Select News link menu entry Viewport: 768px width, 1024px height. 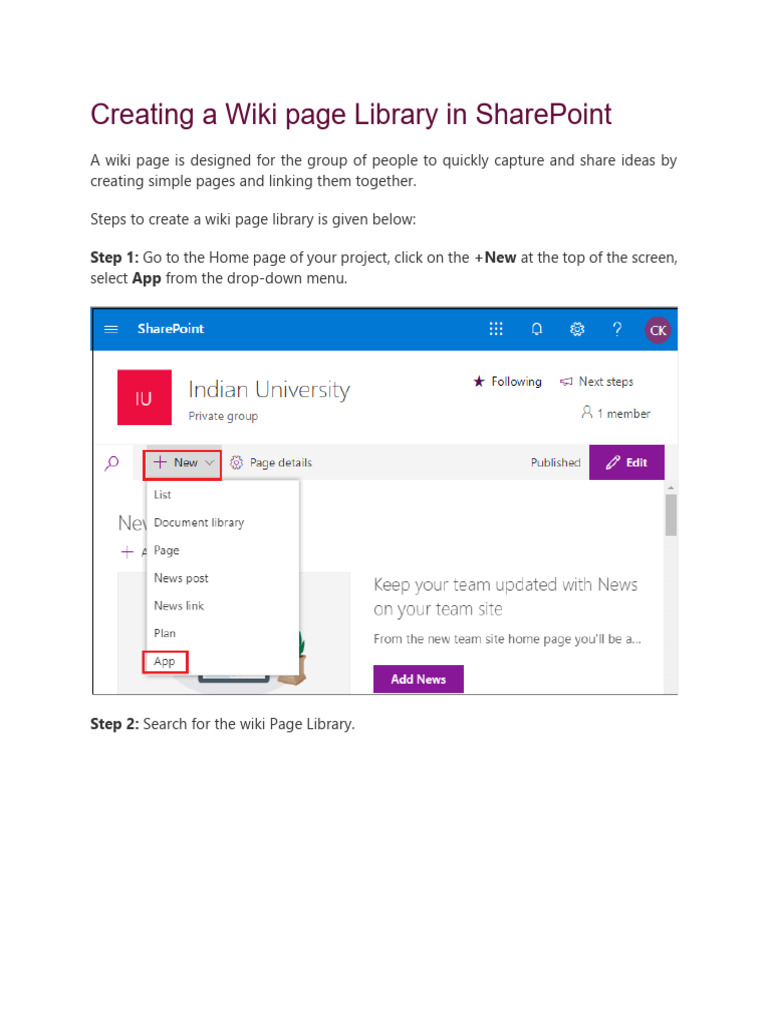coord(179,606)
